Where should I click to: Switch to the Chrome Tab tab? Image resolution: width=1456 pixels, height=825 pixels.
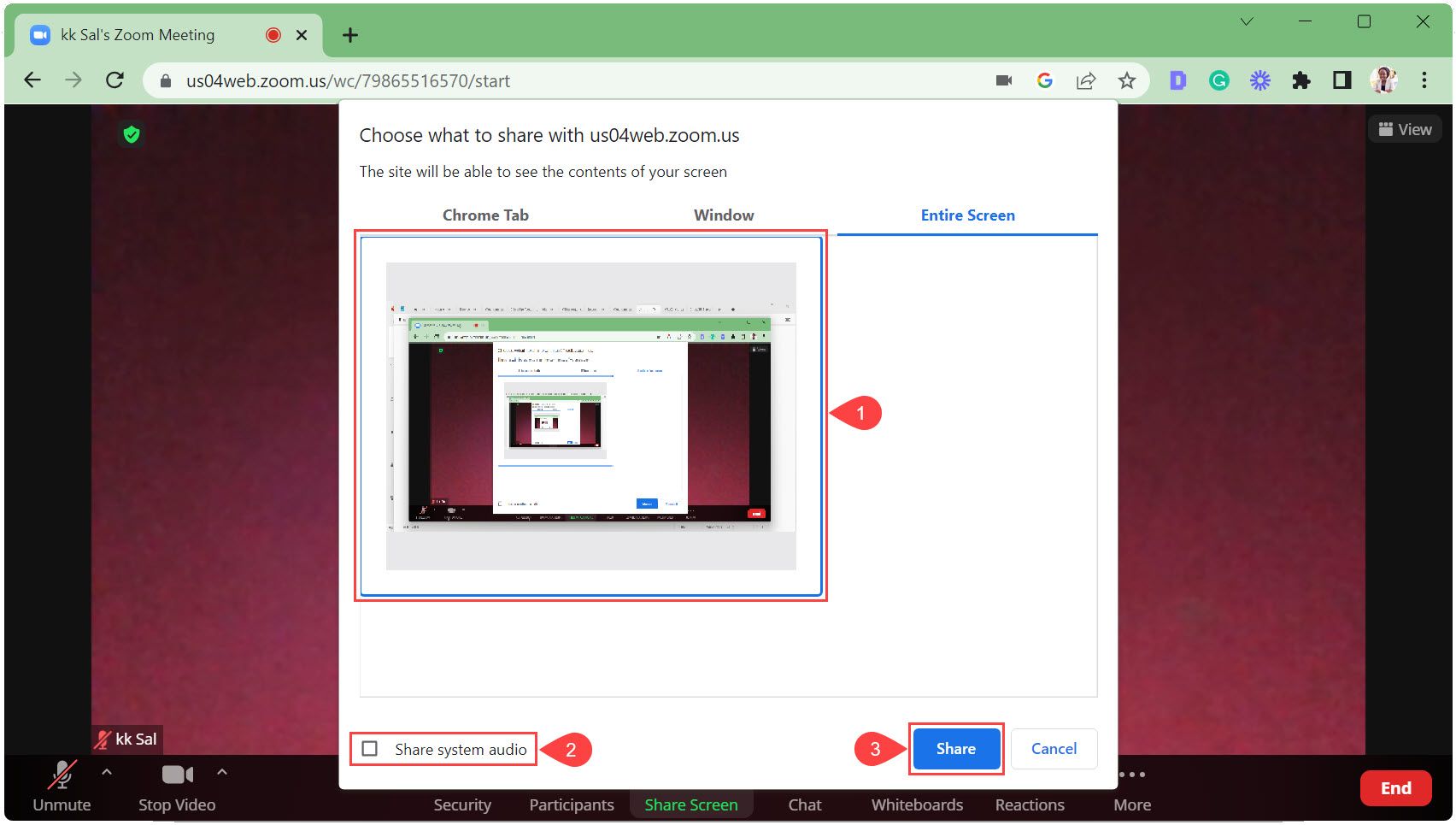(484, 215)
